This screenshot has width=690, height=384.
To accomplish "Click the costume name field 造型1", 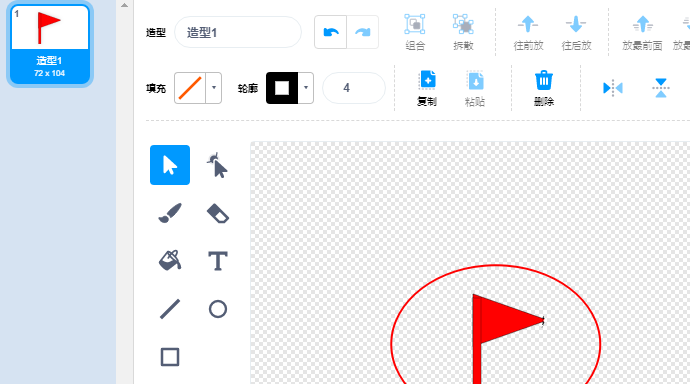I will [x=238, y=32].
